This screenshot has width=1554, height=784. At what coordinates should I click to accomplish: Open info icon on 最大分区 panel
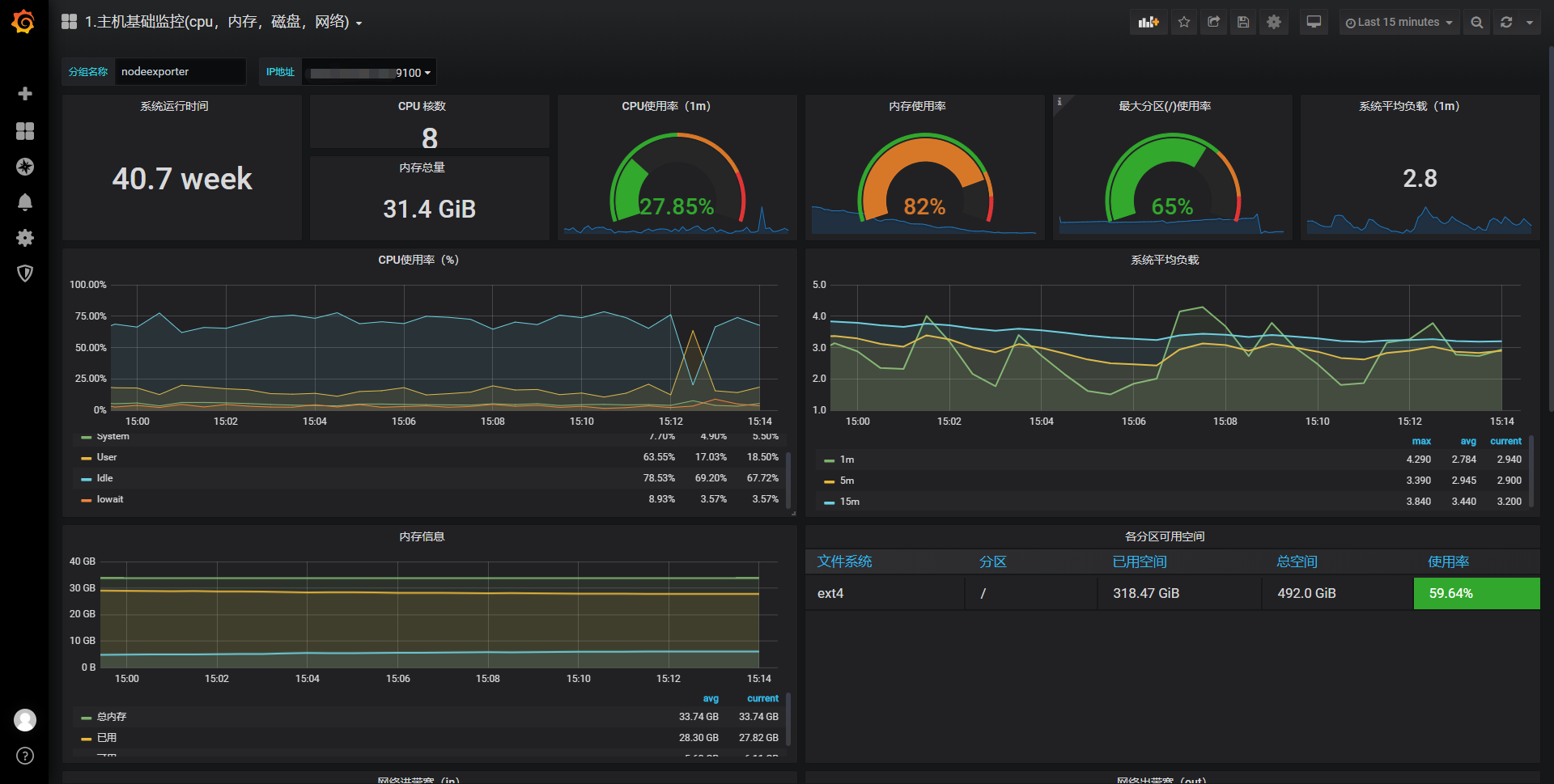point(1059,101)
